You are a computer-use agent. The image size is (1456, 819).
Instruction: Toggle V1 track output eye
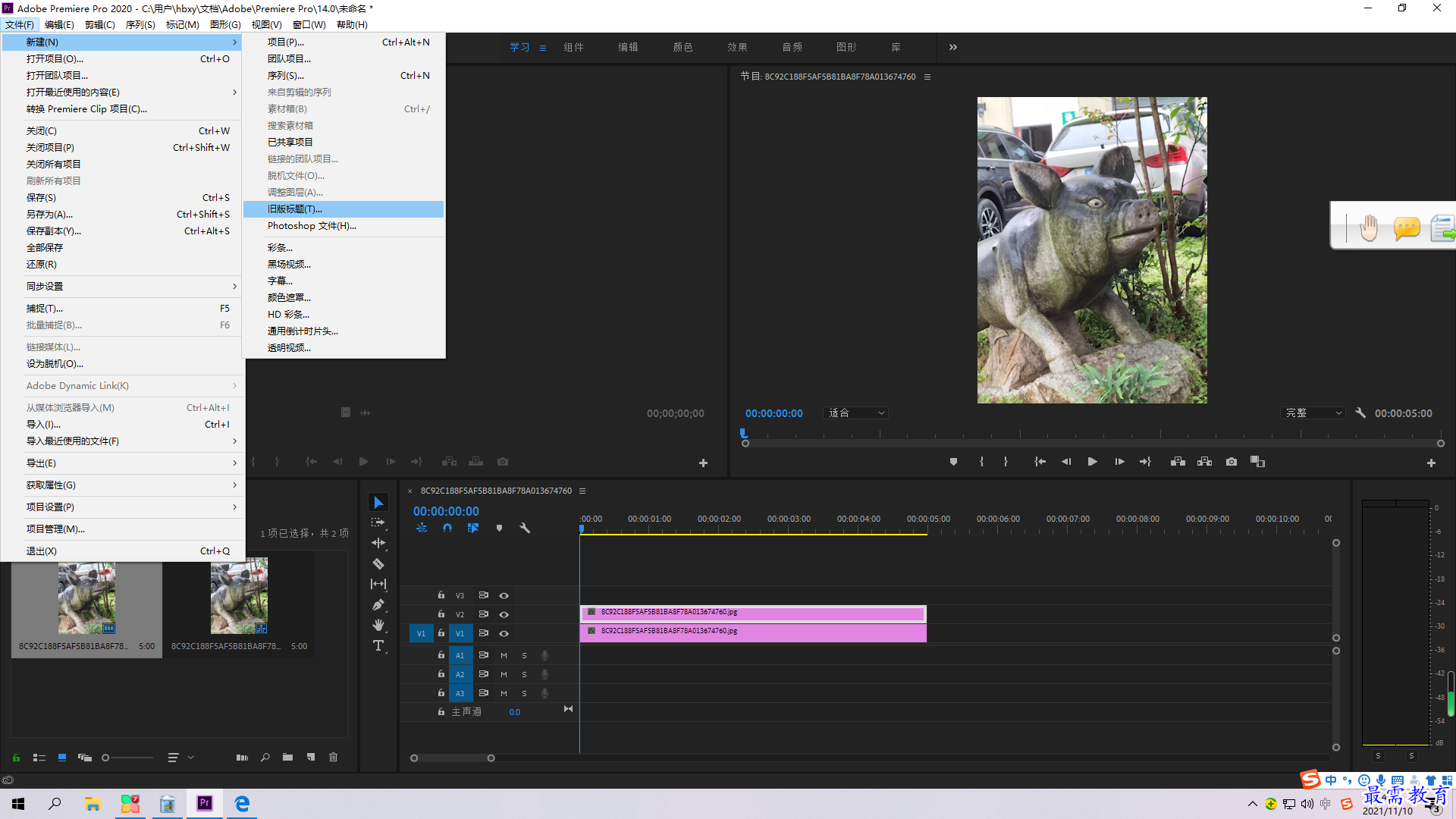[504, 633]
